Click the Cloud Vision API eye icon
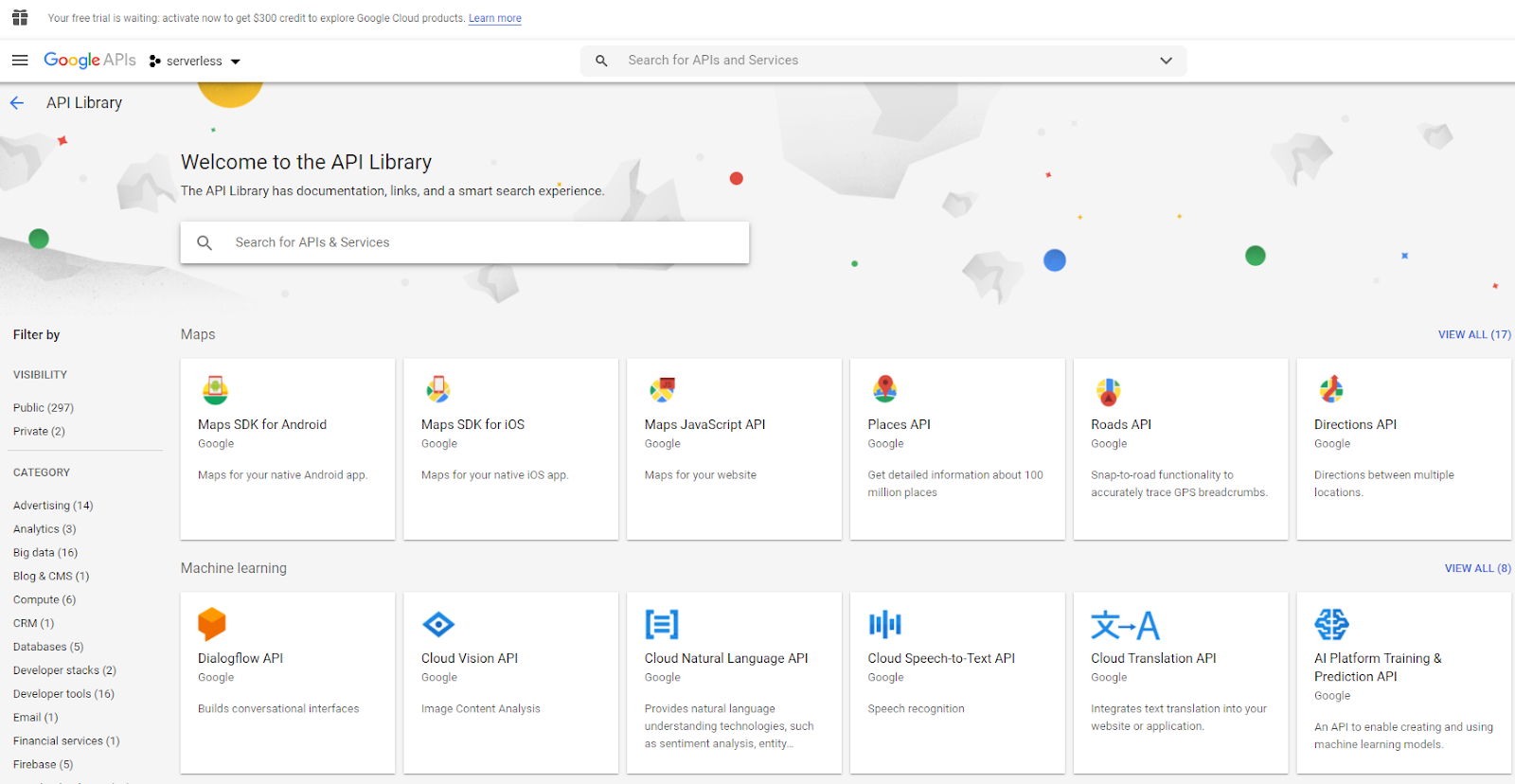The width and height of the screenshot is (1515, 784). [x=438, y=624]
